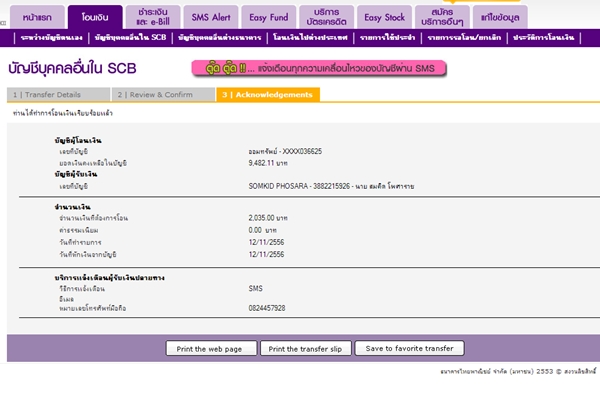Choose โอนเงินไปต่างประเทศ in the submenu
The width and height of the screenshot is (600, 394).
click(310, 37)
